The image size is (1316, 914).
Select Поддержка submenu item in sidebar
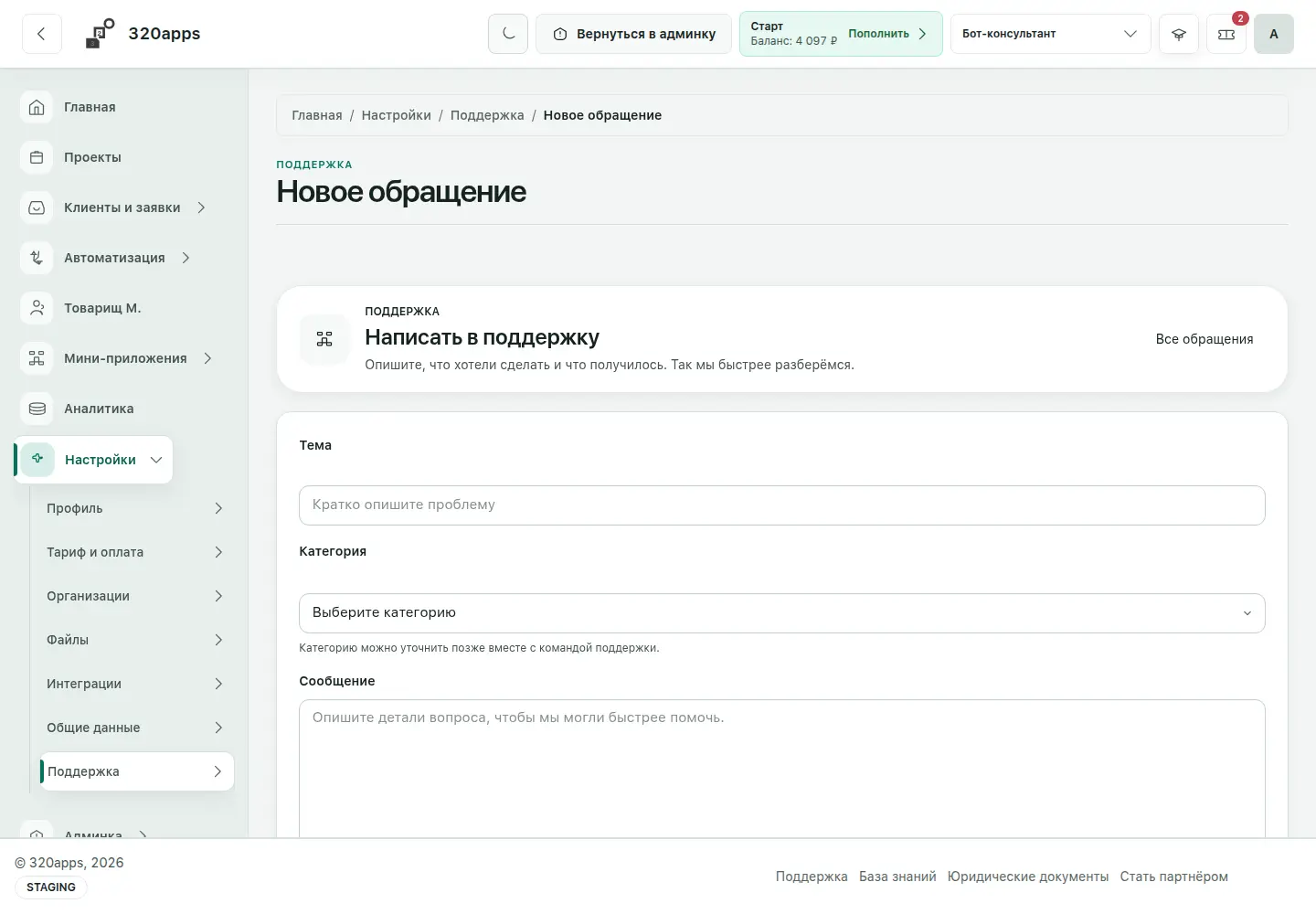pos(136,771)
